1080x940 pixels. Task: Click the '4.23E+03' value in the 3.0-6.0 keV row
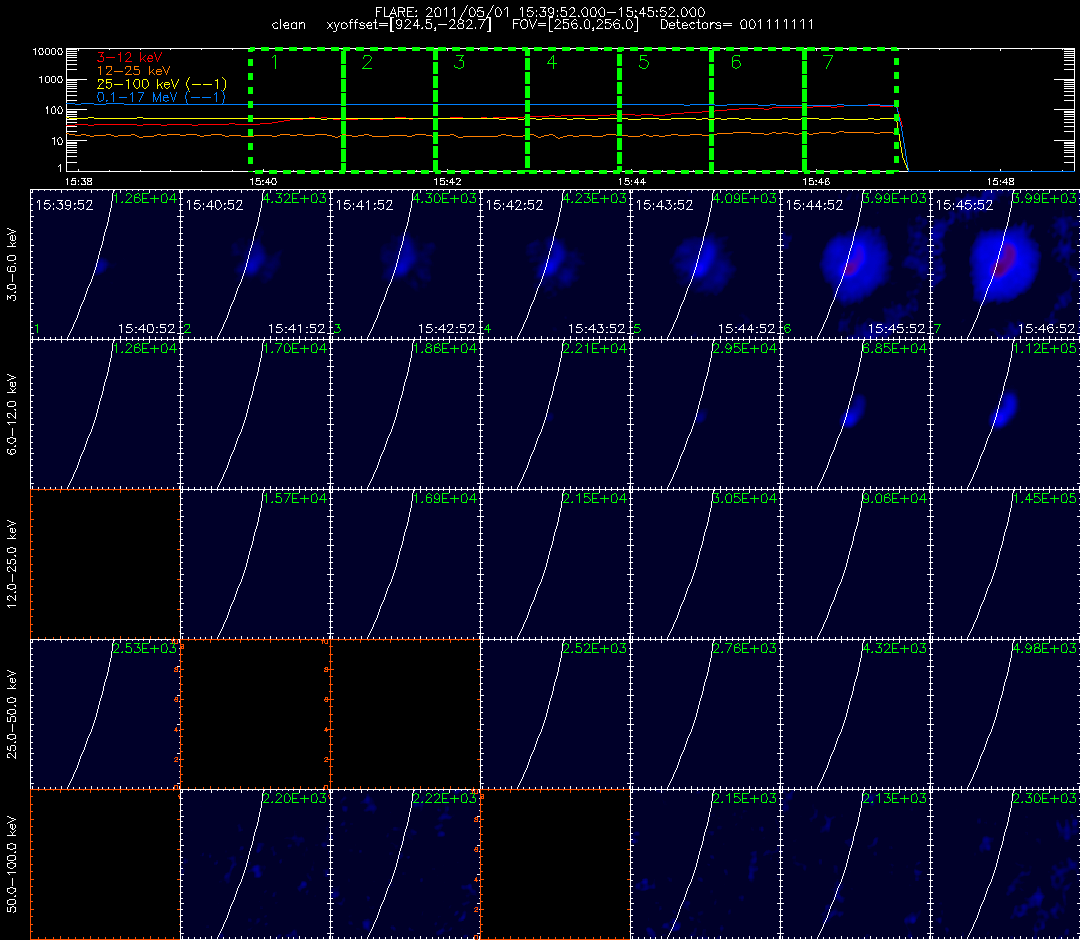coord(594,198)
